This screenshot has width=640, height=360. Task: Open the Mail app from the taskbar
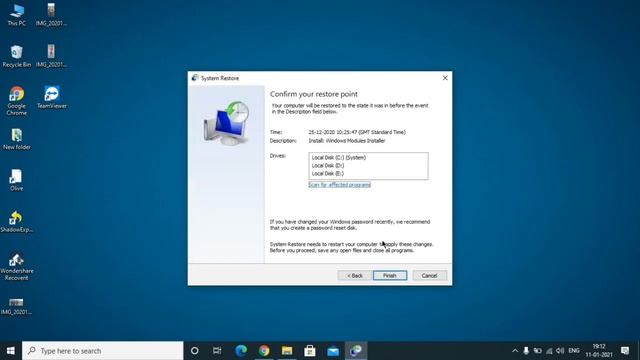click(x=333, y=351)
